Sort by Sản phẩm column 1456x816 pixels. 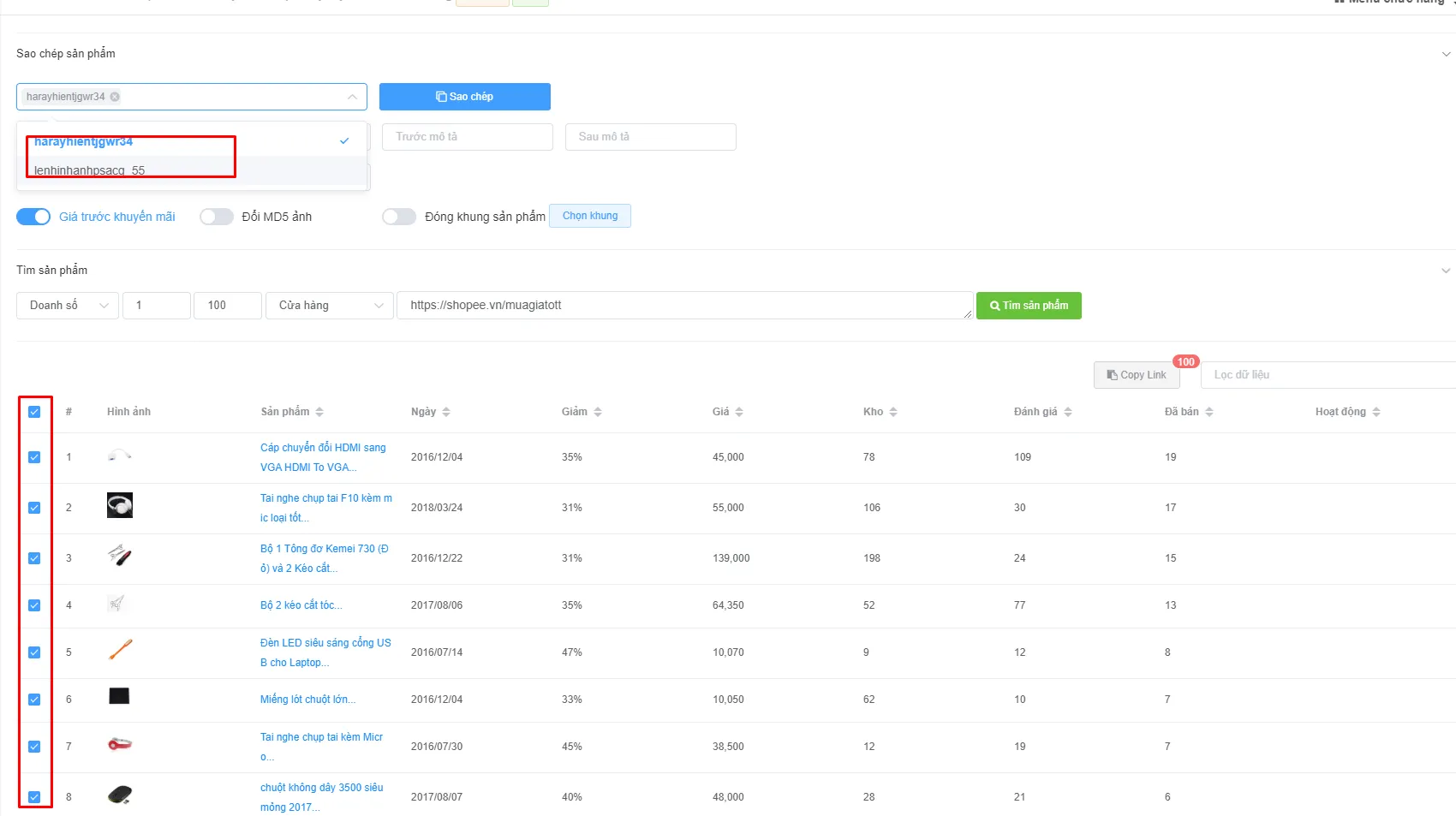(x=319, y=412)
